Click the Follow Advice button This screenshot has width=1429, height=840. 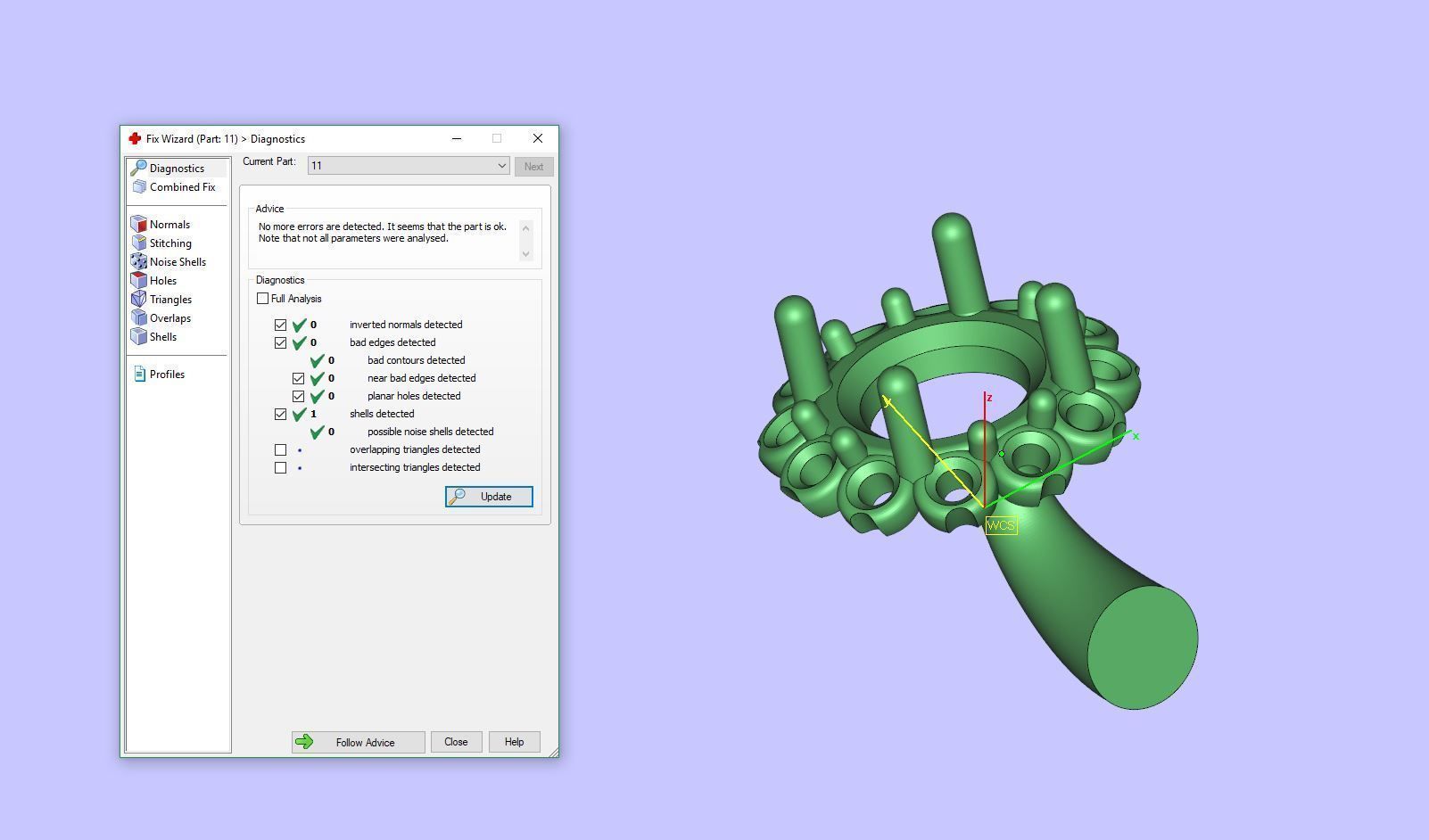click(x=358, y=742)
